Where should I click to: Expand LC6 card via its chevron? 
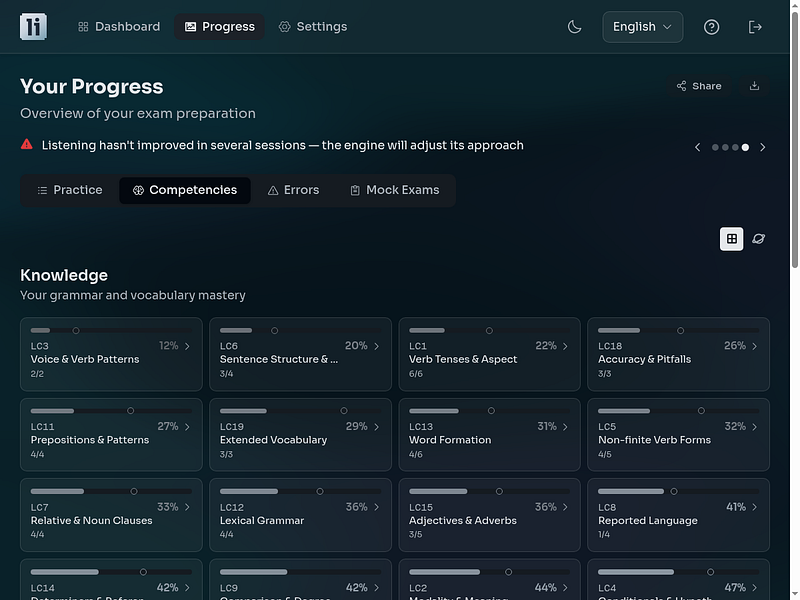point(377,346)
